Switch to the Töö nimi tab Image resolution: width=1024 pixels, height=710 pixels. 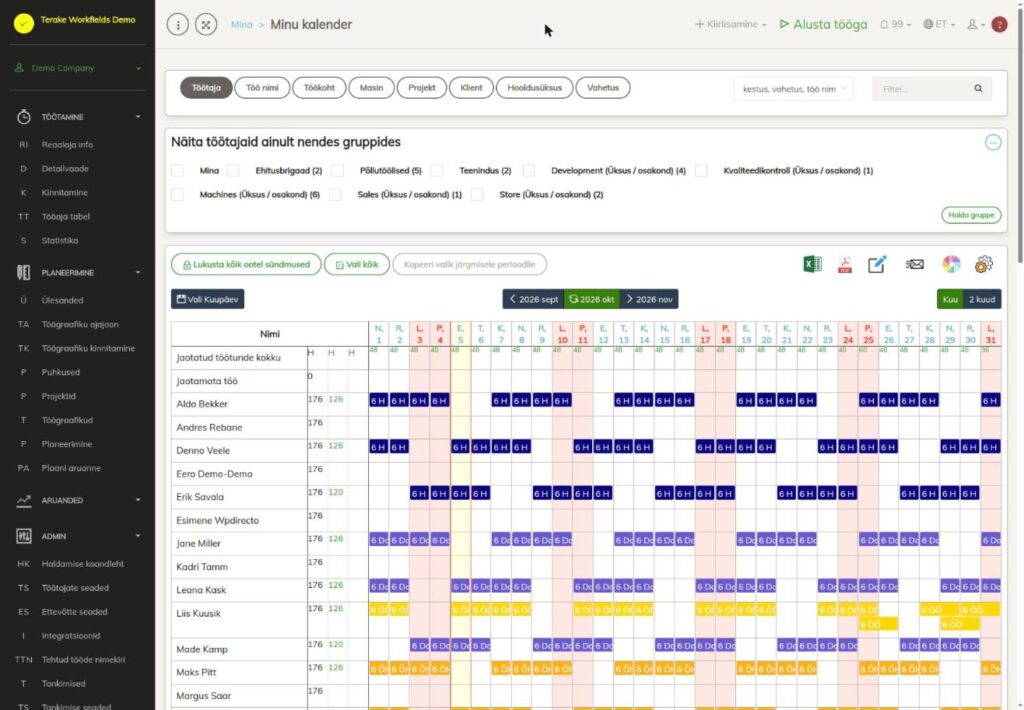tap(262, 88)
